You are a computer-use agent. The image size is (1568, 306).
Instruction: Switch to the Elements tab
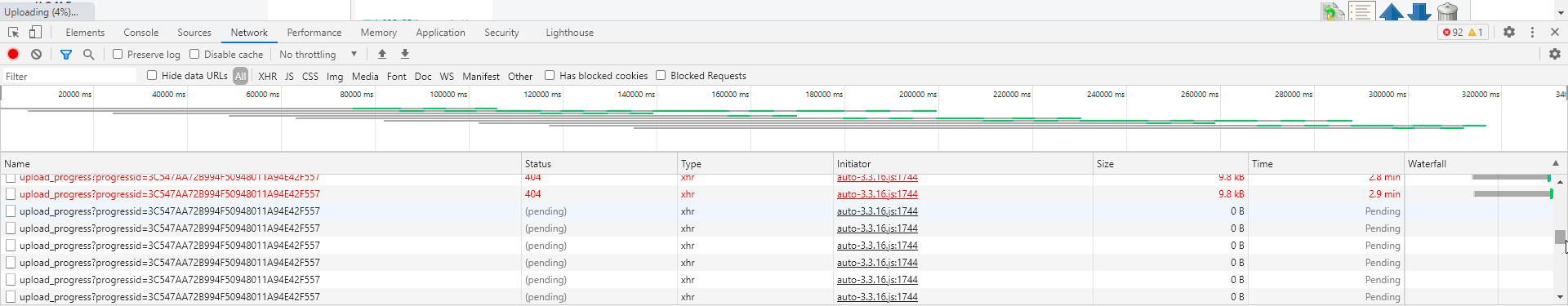[85, 33]
